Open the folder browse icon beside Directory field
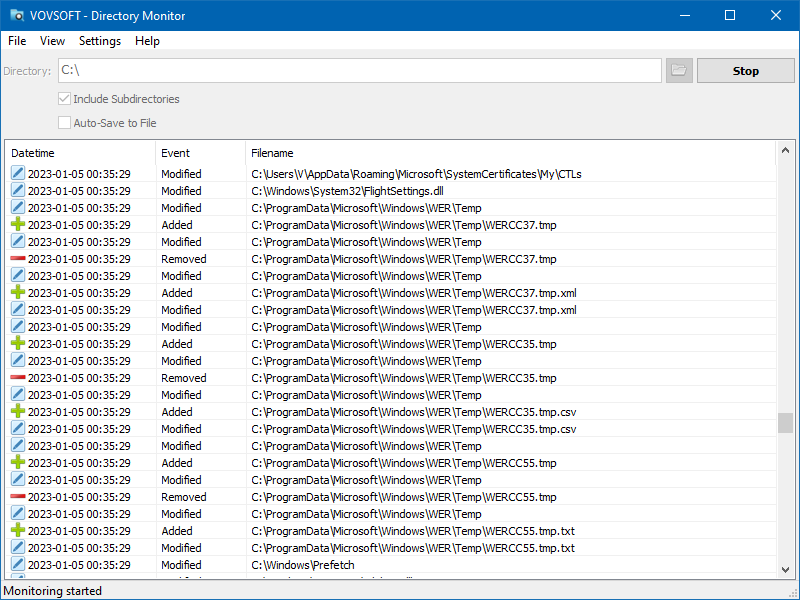This screenshot has height=600, width=800. pos(679,70)
